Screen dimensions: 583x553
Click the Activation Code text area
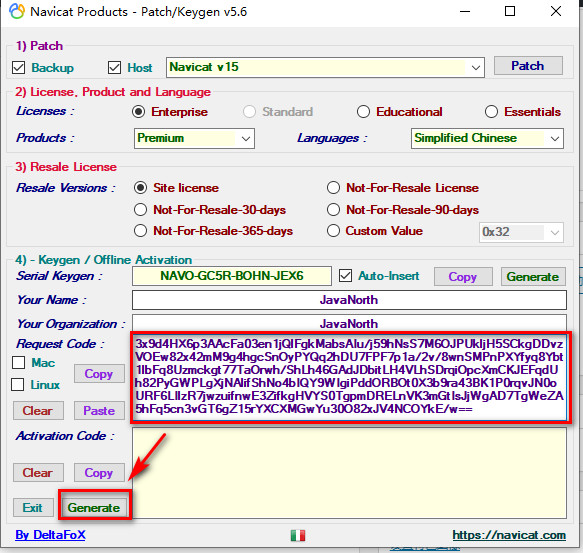click(x=349, y=473)
